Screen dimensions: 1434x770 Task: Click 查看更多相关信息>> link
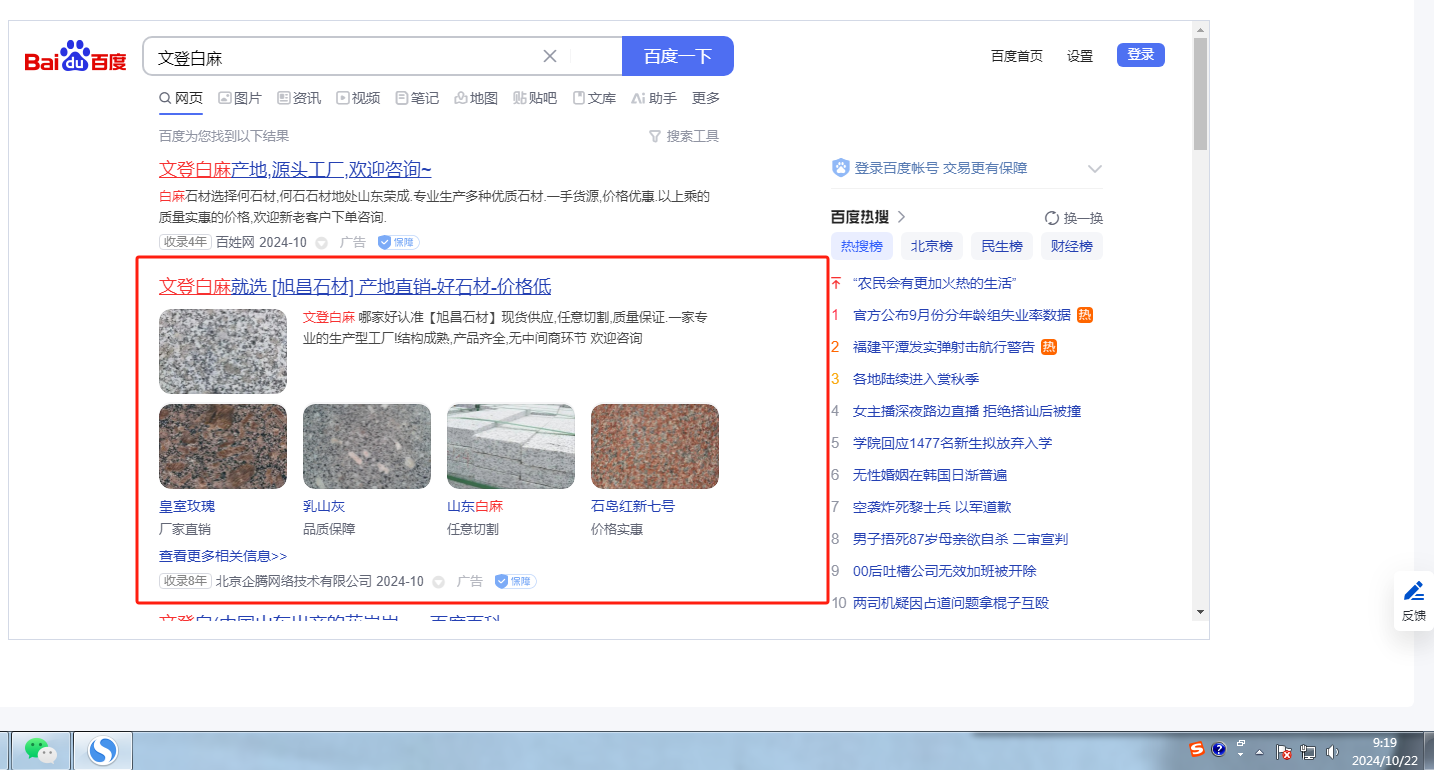(x=223, y=556)
